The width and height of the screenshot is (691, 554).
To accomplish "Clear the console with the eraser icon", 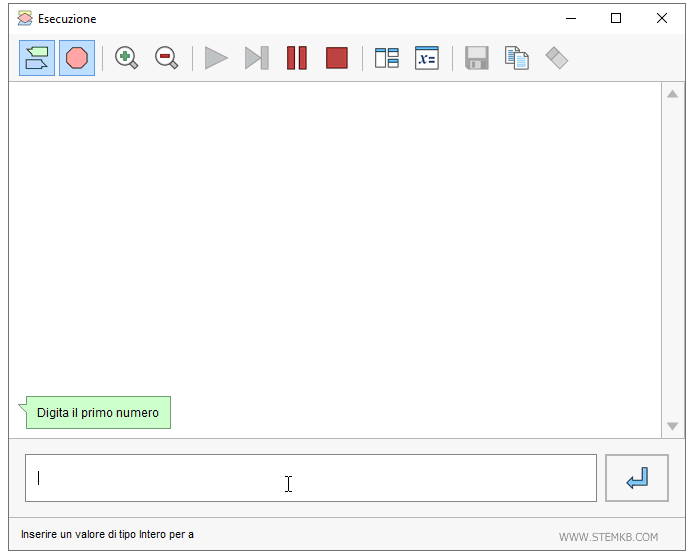I will 557,58.
